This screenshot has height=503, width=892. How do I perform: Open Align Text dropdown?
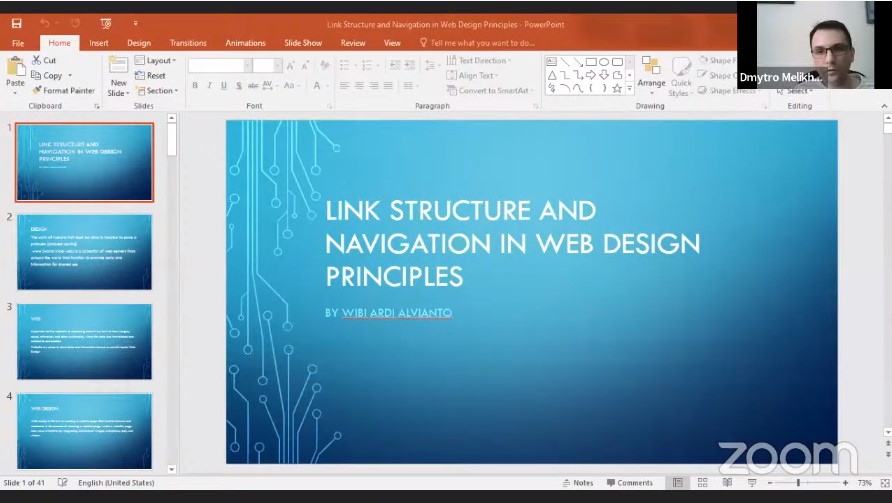[x=473, y=75]
